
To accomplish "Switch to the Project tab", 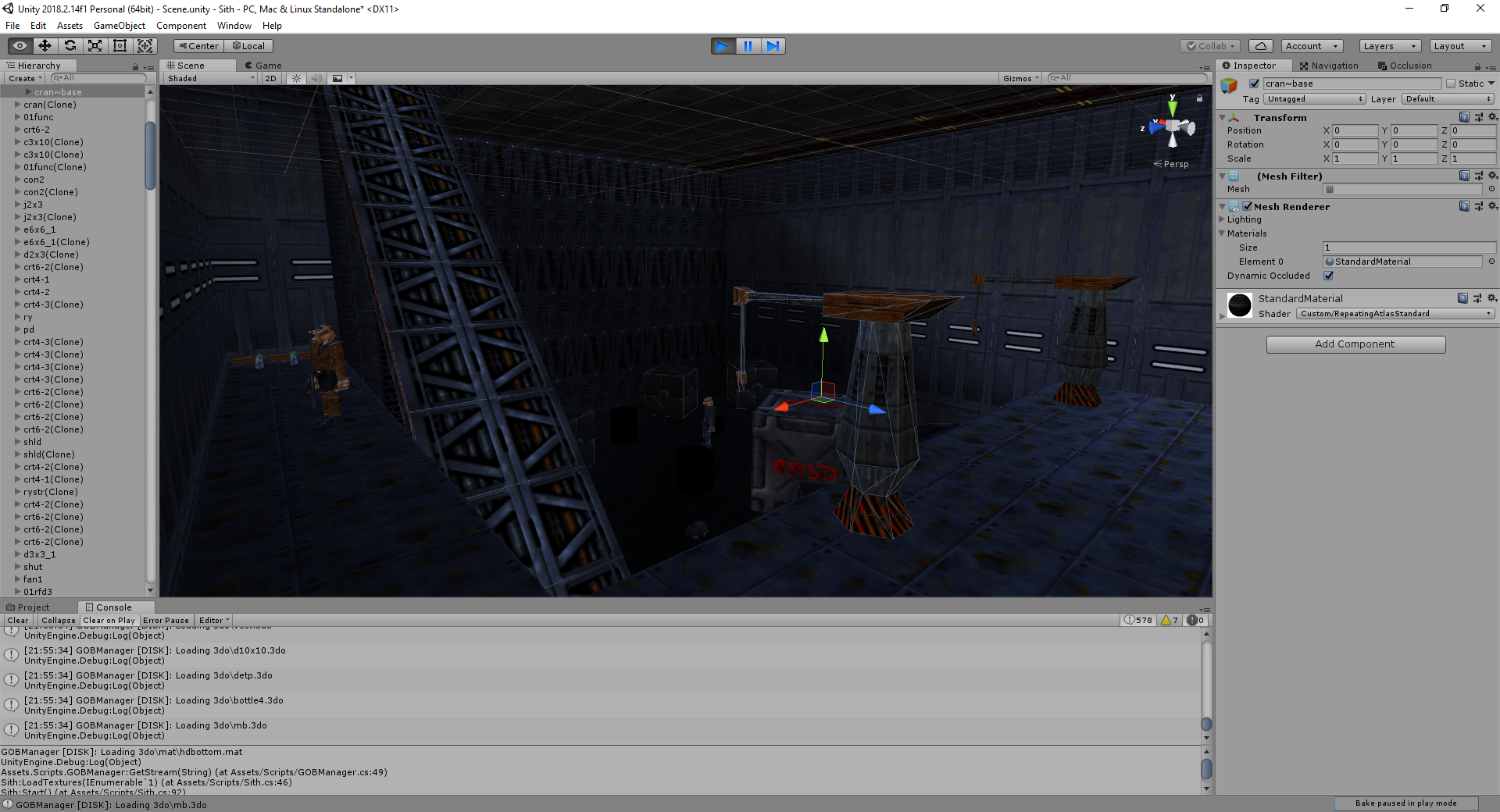I will pos(29,607).
